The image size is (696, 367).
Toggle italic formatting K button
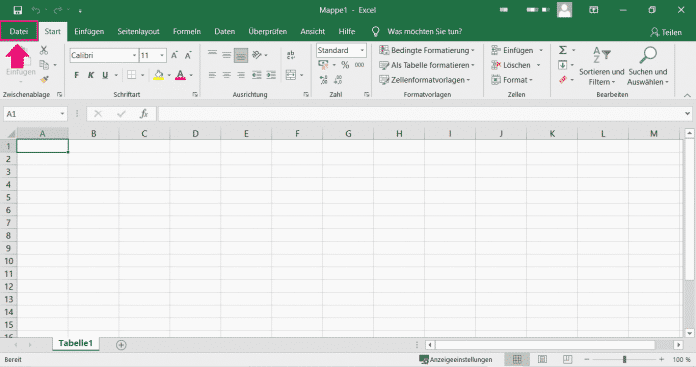(x=91, y=75)
